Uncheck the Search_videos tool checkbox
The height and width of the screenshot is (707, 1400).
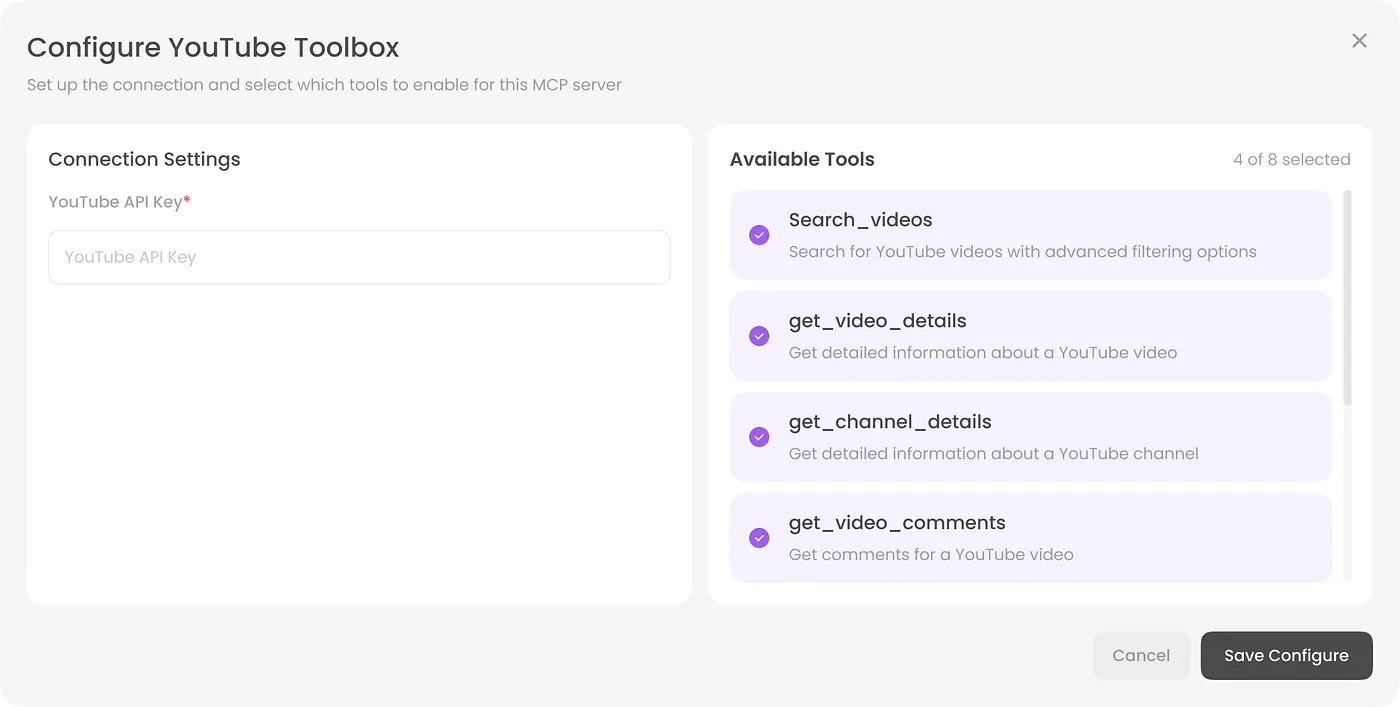(x=759, y=235)
